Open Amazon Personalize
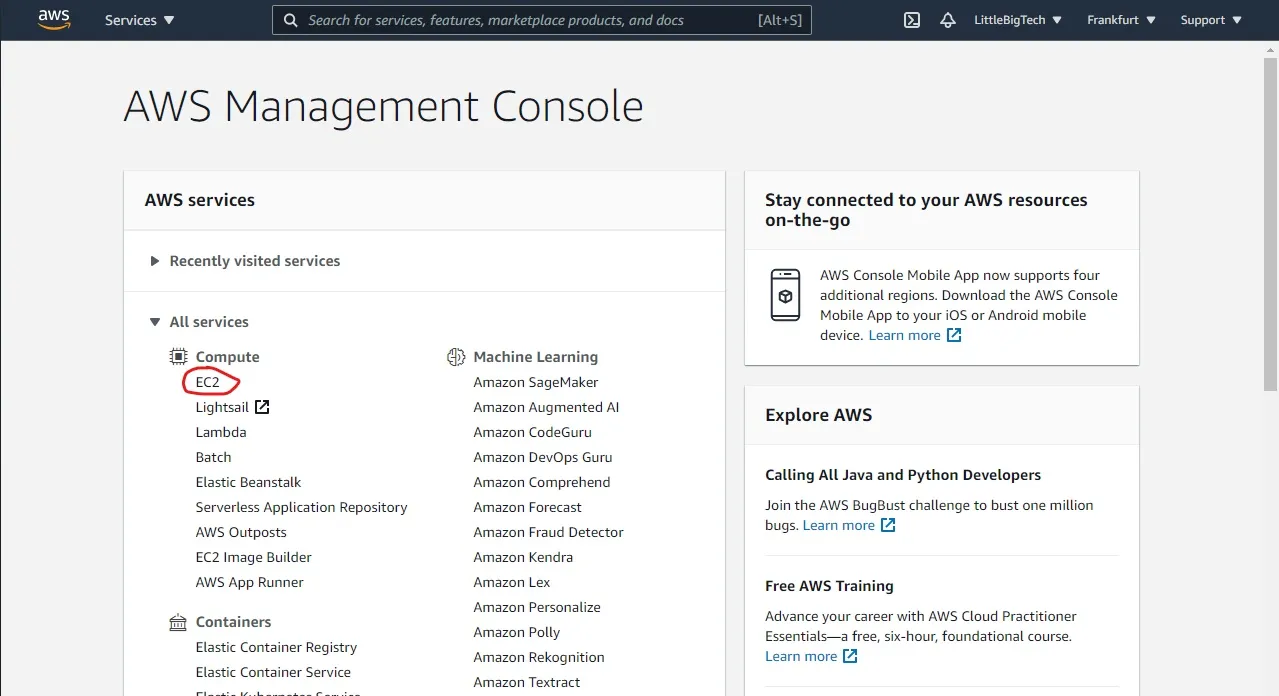Screen dimensions: 1279x696 pos(537,607)
